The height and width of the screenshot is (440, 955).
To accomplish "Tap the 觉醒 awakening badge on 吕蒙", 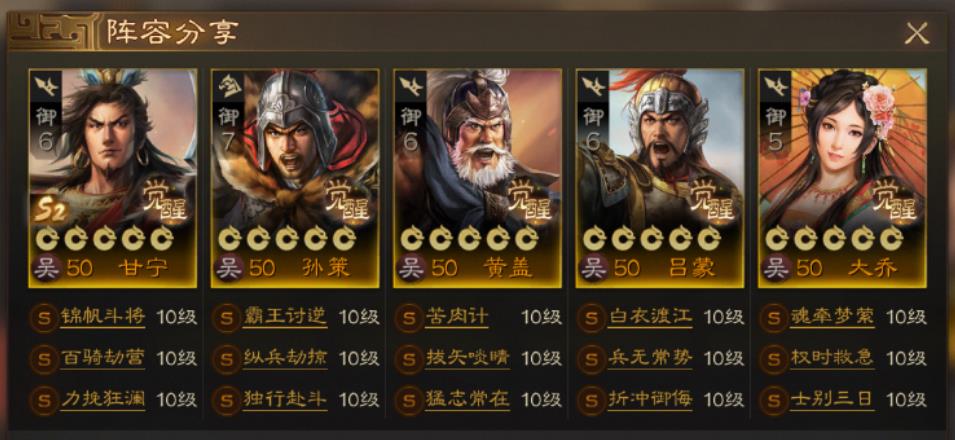I will [x=711, y=200].
